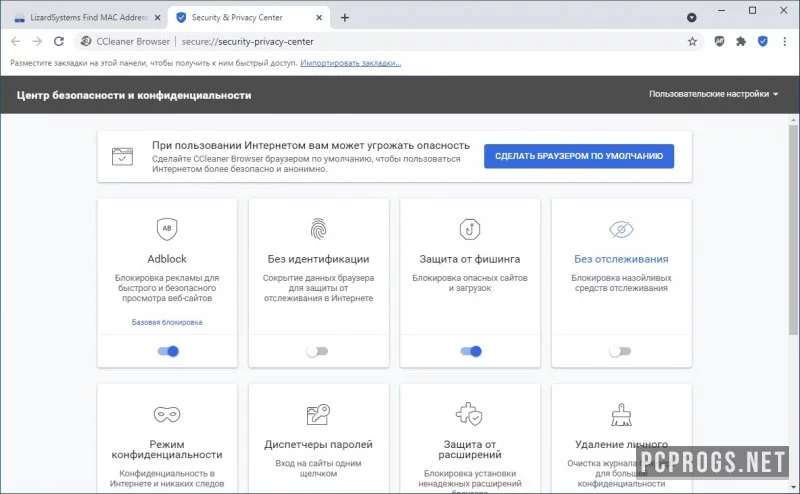The height and width of the screenshot is (494, 800).
Task: Click the Adblock card title
Action: pyautogui.click(x=167, y=259)
